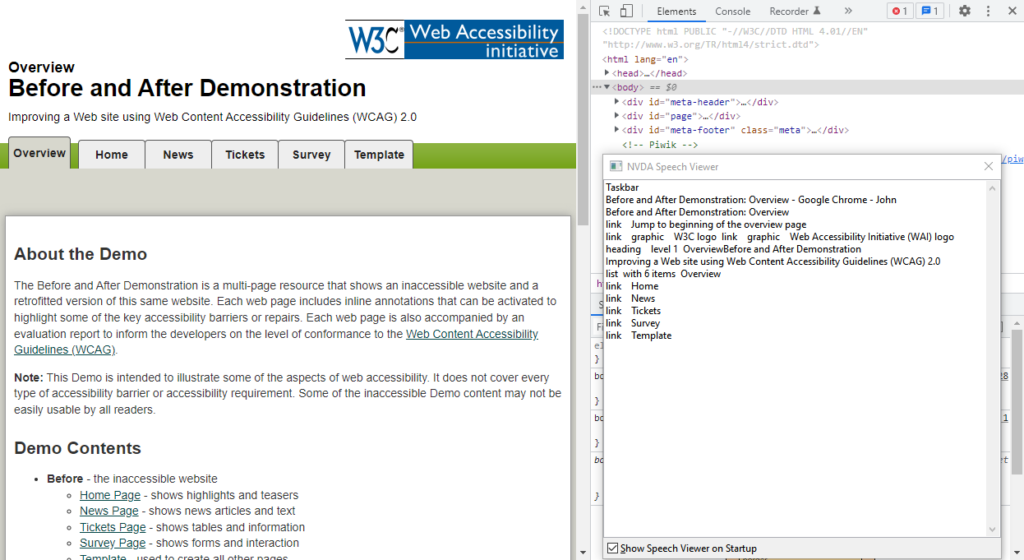Collapse the body element node
The width and height of the screenshot is (1024, 560).
607,87
